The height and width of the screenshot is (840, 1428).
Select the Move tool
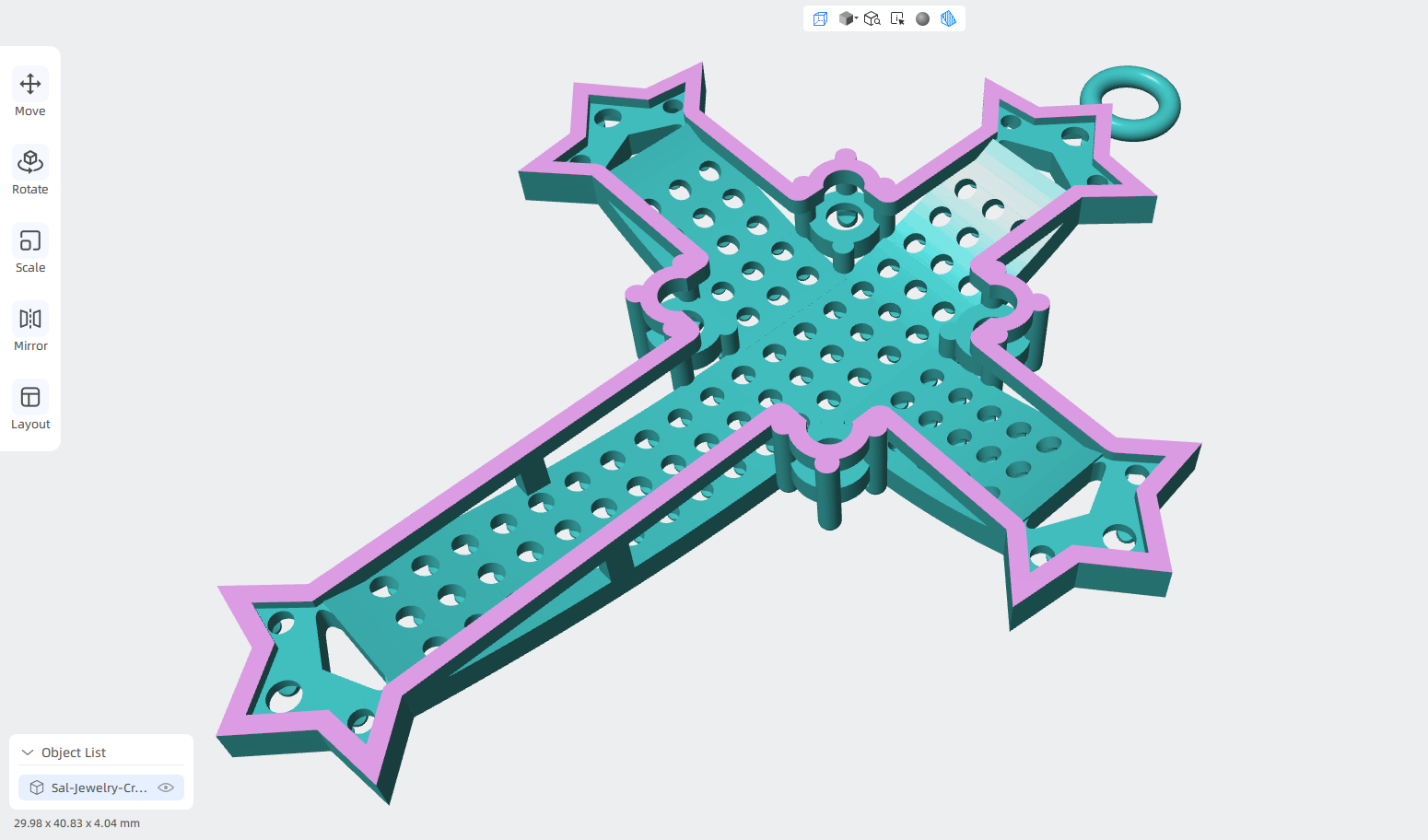coord(30,94)
